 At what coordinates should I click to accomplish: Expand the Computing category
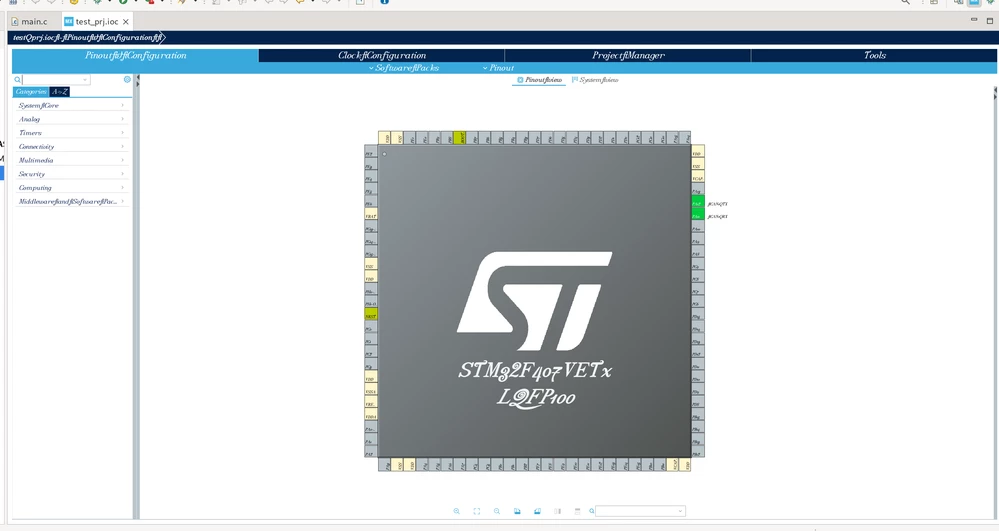coord(71,187)
